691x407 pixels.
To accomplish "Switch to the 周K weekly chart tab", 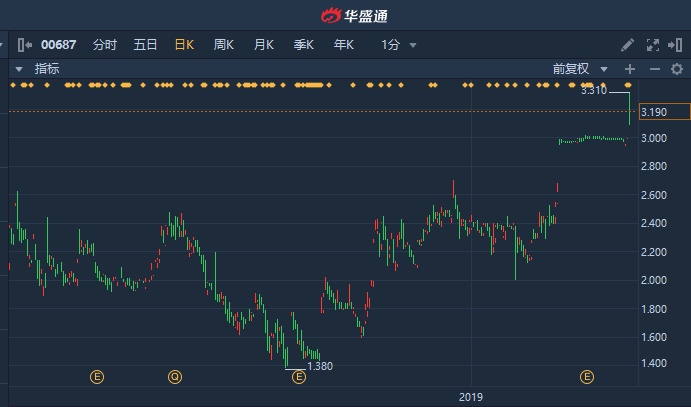I will click(x=223, y=45).
